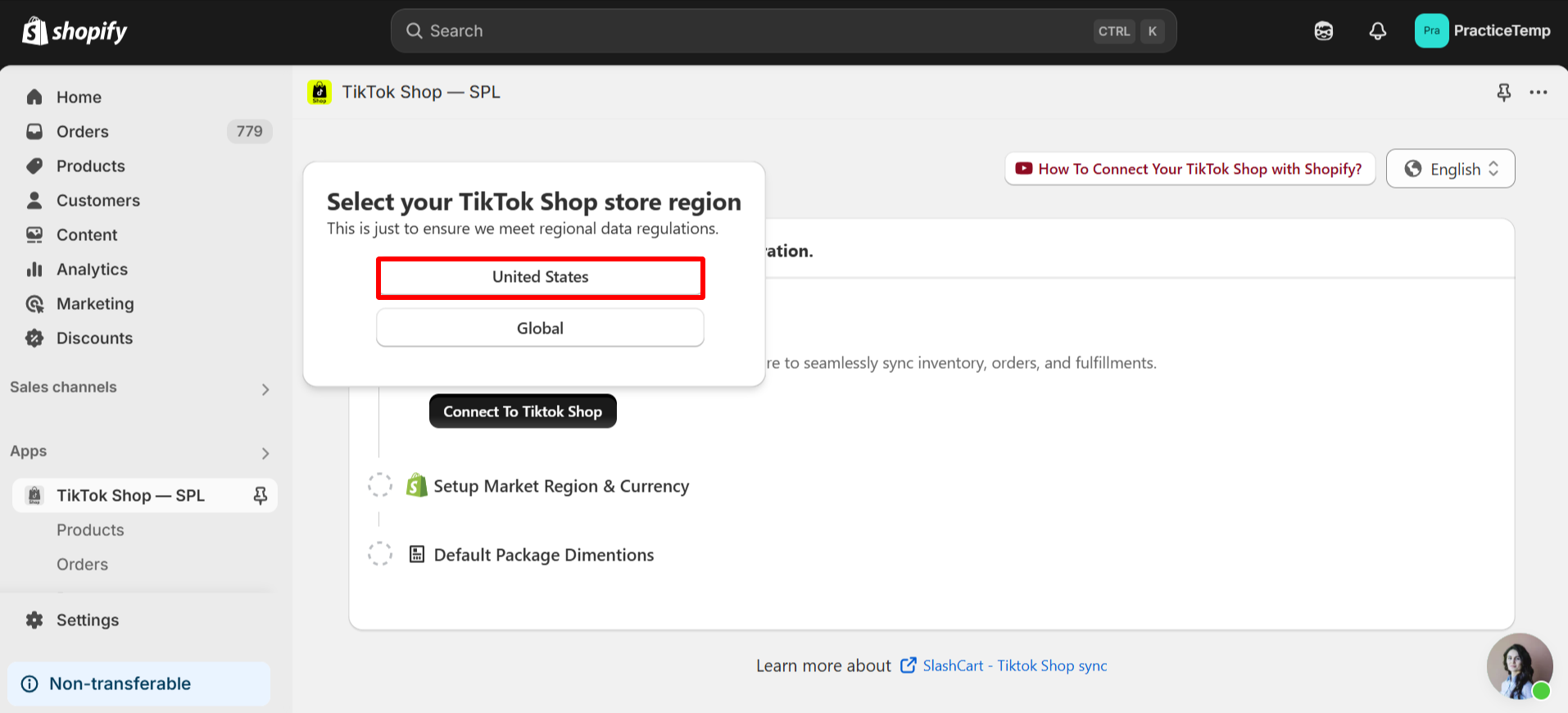
Task: Pin the app using header pin icon
Action: [x=1504, y=93]
